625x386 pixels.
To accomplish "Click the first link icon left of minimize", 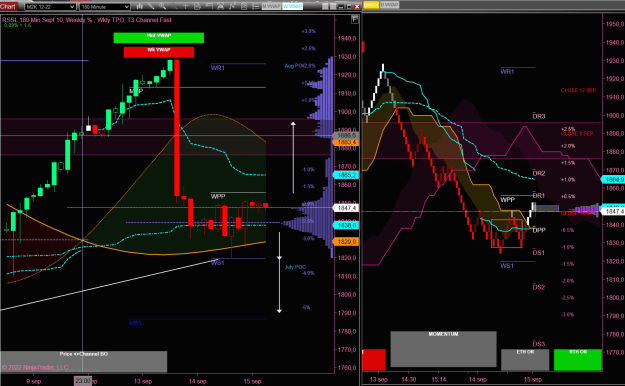I will point(325,6).
